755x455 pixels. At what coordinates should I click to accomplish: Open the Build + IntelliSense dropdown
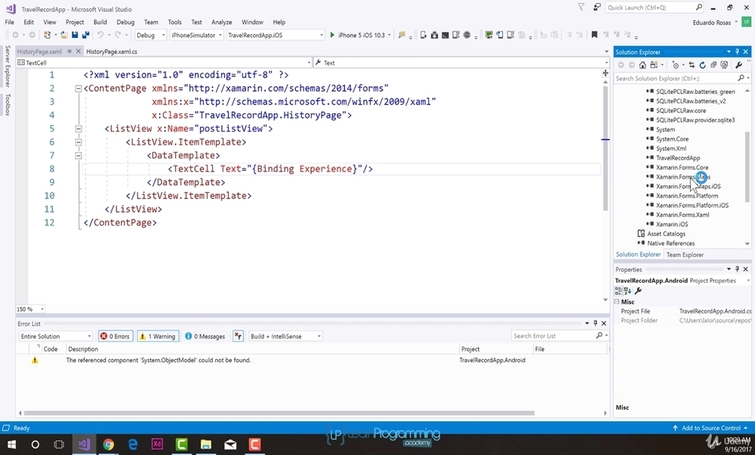(x=285, y=336)
